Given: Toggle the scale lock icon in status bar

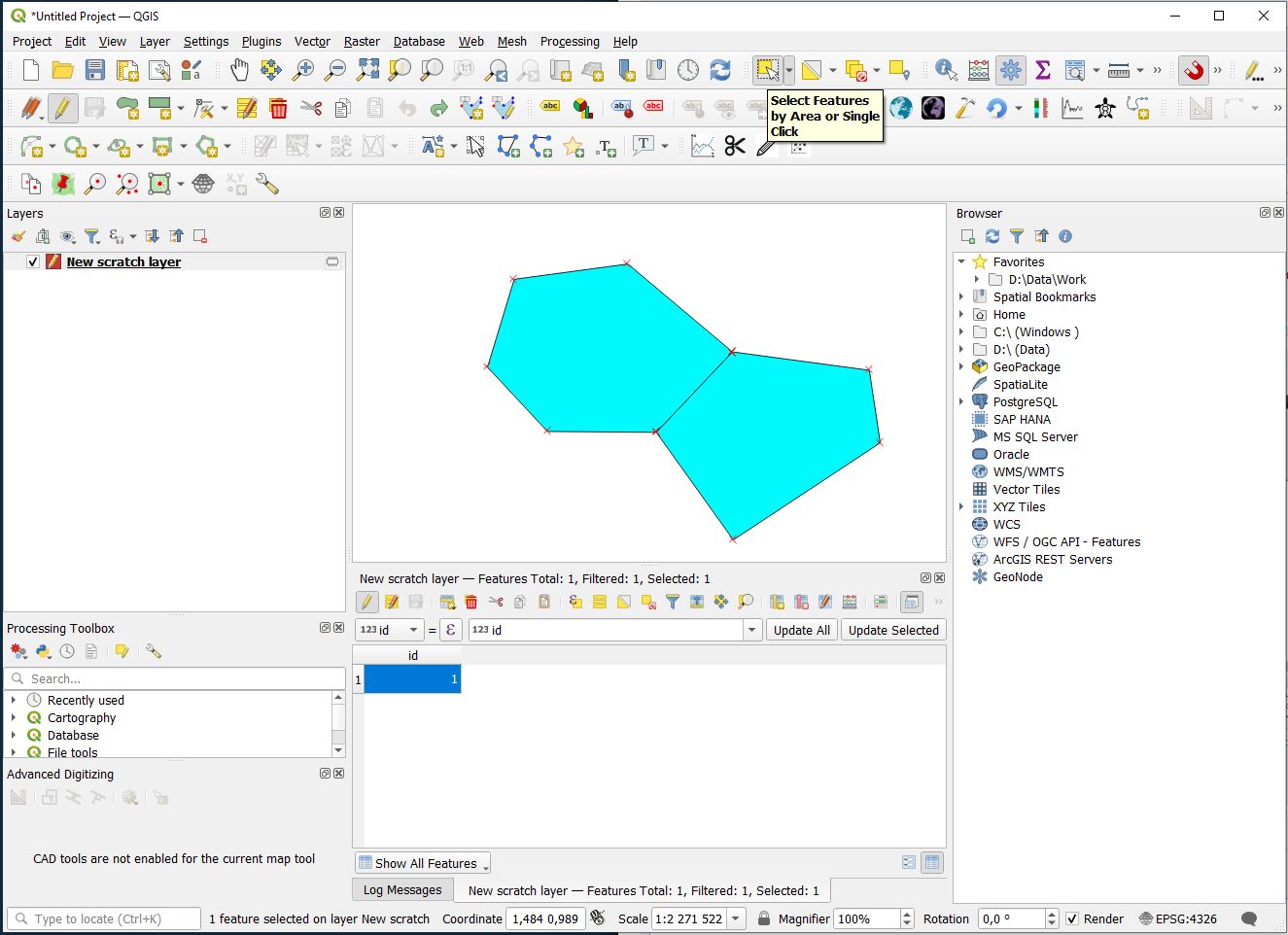Looking at the screenshot, I should pos(764,918).
